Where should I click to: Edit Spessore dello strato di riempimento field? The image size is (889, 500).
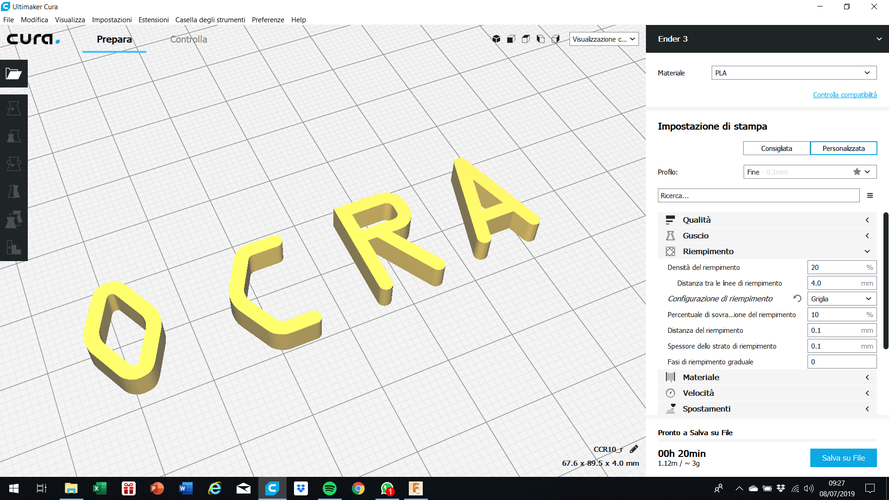pyautogui.click(x=841, y=346)
